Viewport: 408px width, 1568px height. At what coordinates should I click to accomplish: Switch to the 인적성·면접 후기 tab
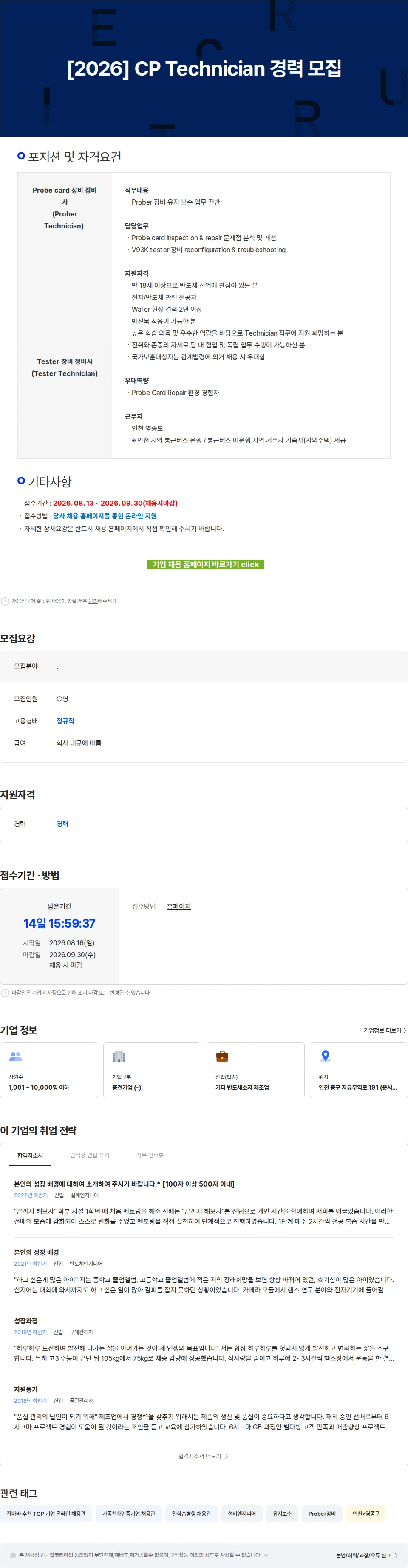coord(89,1155)
